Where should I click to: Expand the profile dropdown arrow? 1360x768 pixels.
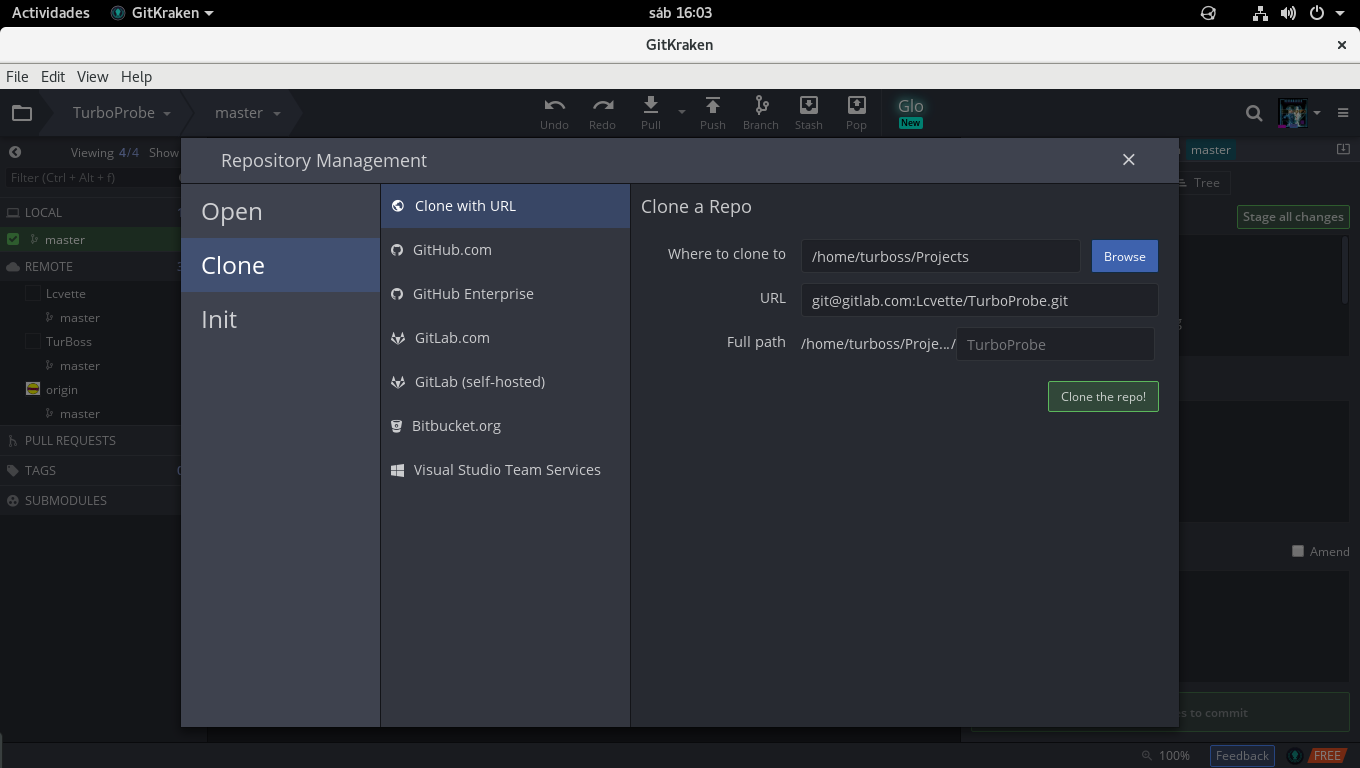[1317, 113]
